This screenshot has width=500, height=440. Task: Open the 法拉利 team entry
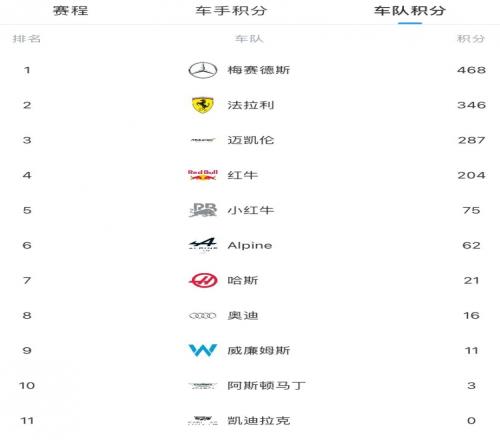251,105
